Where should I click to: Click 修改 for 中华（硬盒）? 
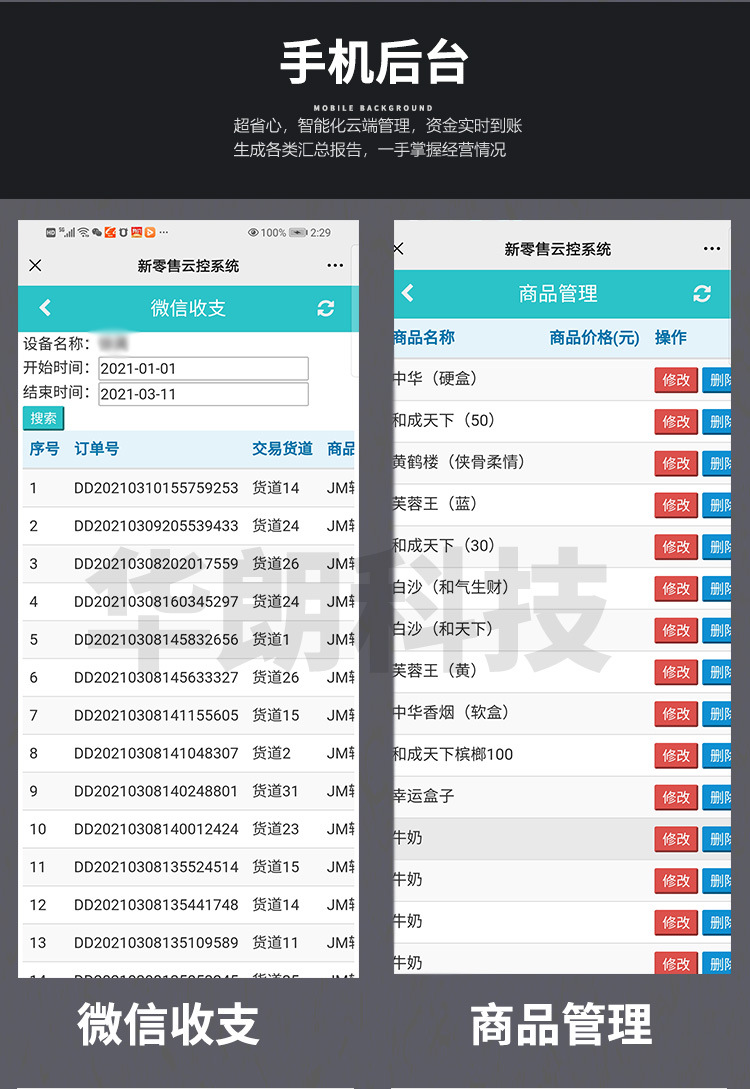676,380
